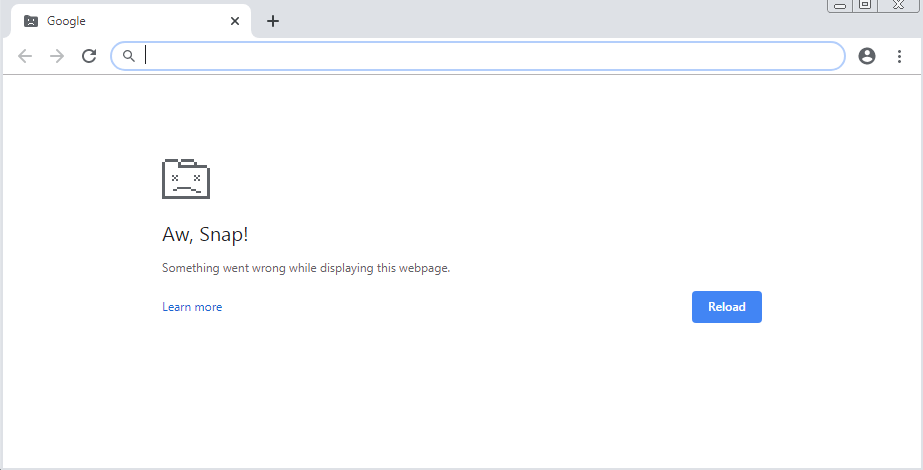Click the forward navigation arrow
The image size is (923, 470).
click(57, 56)
